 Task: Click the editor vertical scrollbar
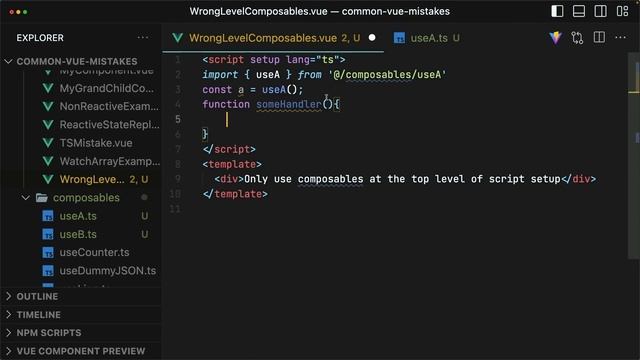pos(633,155)
